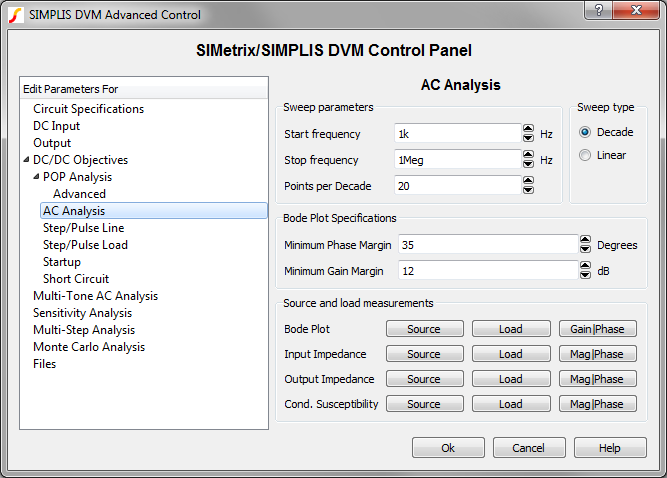The width and height of the screenshot is (667, 478).
Task: Select the Decade sweep type
Action: pos(586,132)
